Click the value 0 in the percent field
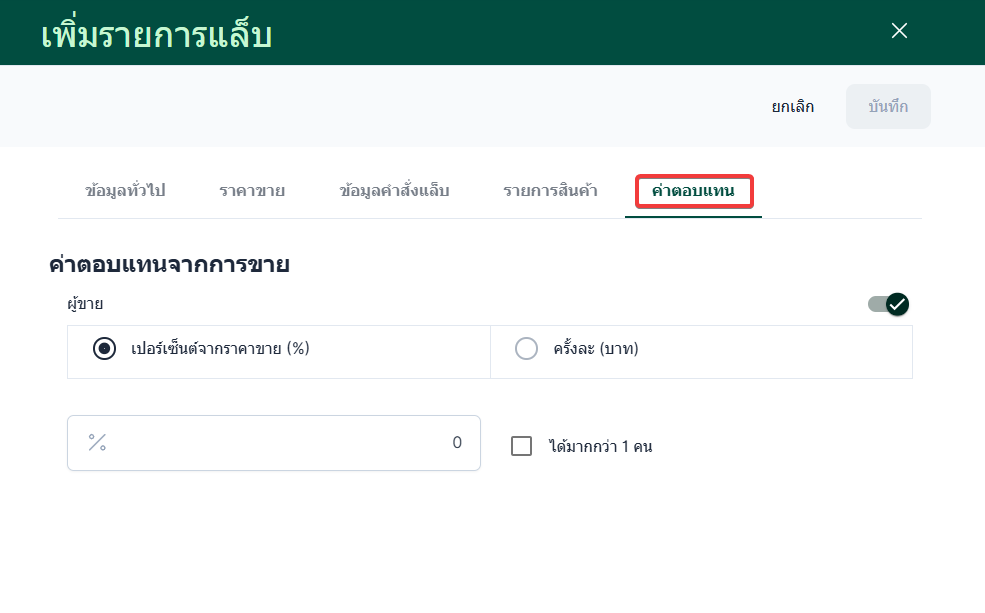 [457, 443]
